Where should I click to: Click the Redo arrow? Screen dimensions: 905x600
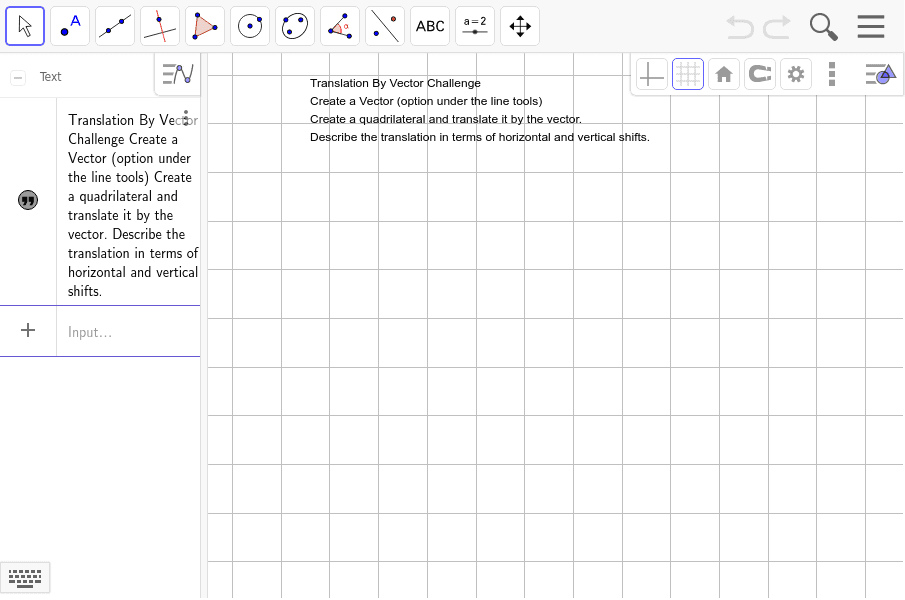777,27
